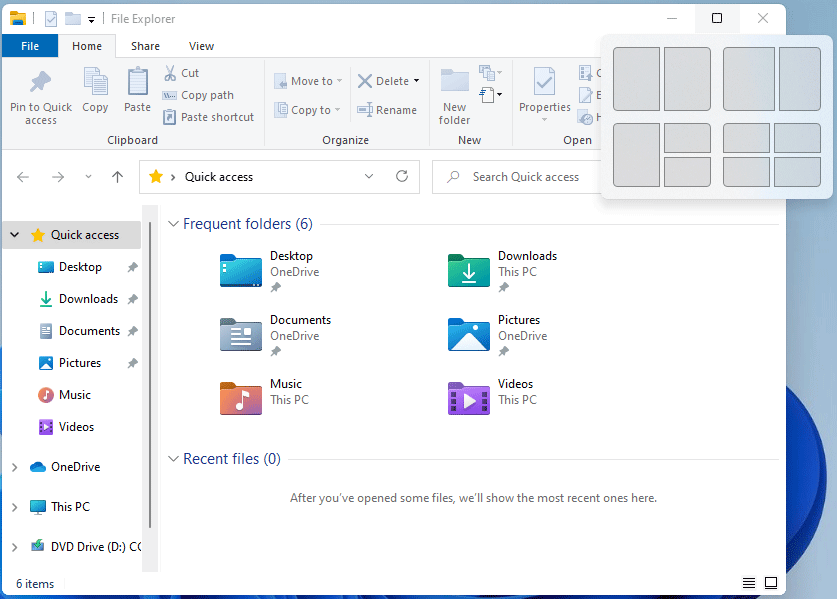
Task: Click the Rename button
Action: [387, 110]
